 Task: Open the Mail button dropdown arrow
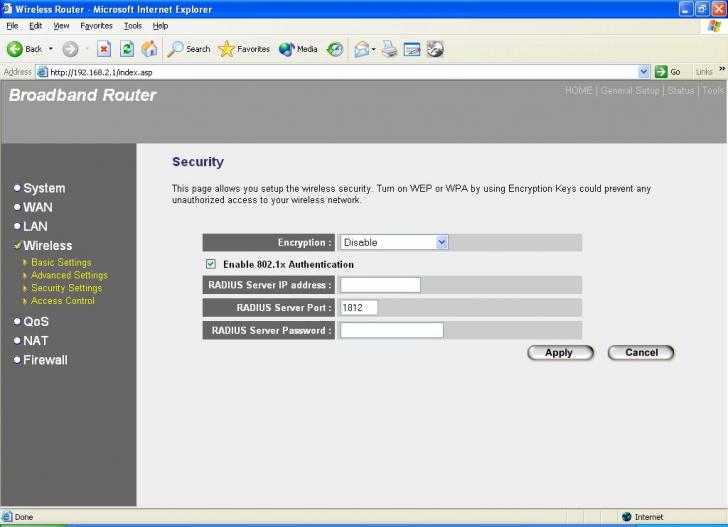[x=372, y=49]
